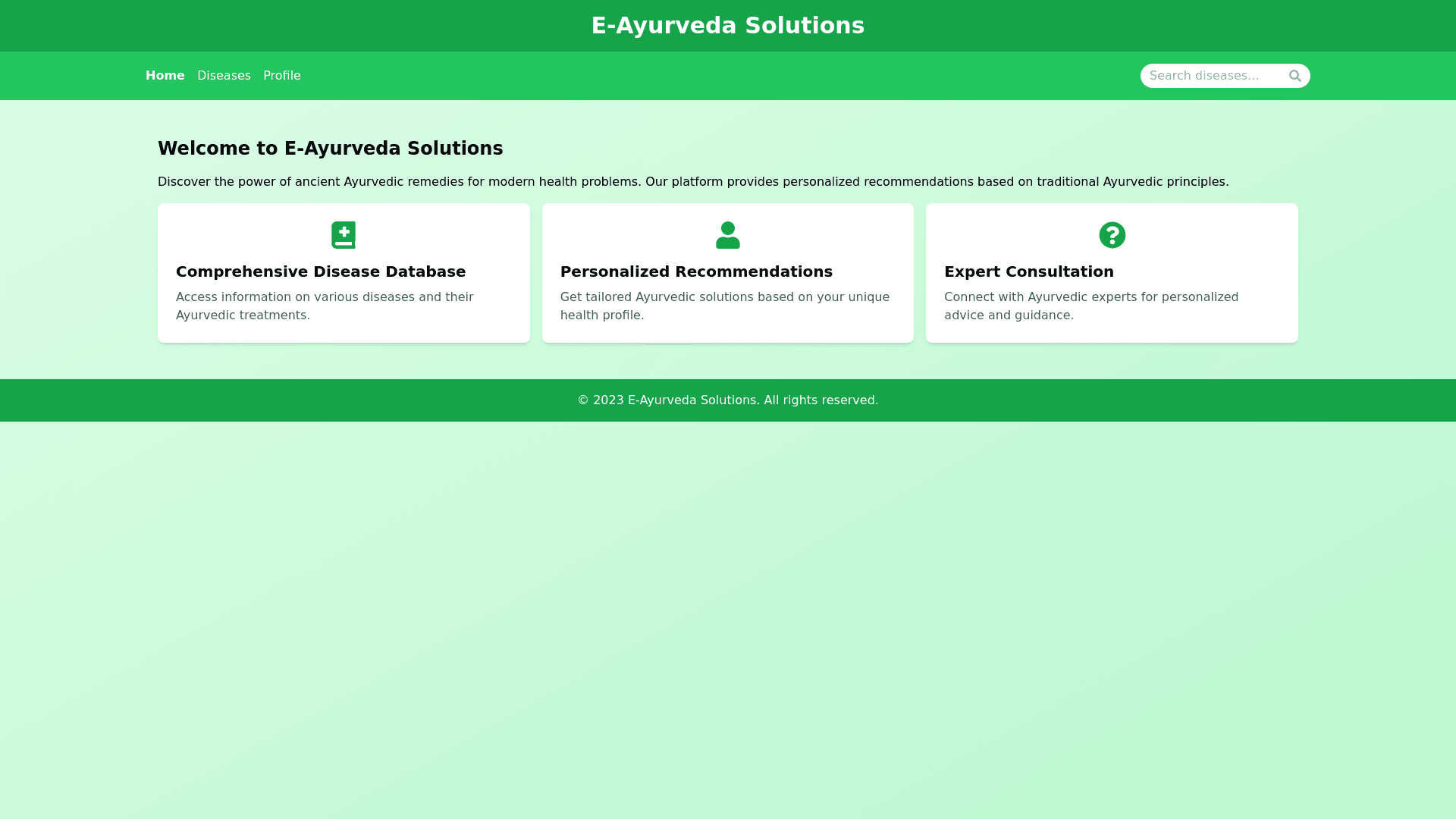Open the Home nav link
Viewport: 1456px width, 819px height.
[165, 76]
